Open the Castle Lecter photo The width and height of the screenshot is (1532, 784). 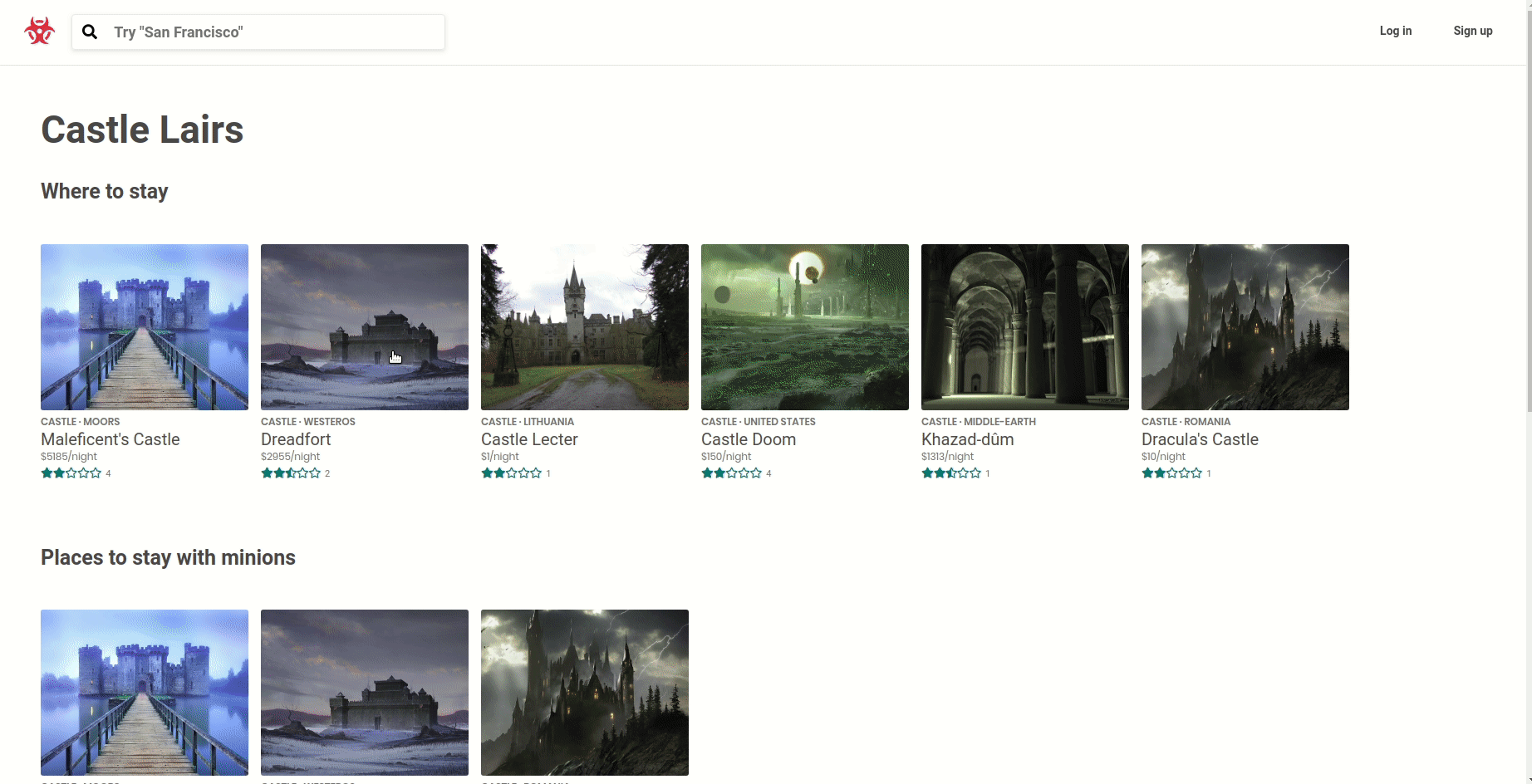pyautogui.click(x=585, y=327)
